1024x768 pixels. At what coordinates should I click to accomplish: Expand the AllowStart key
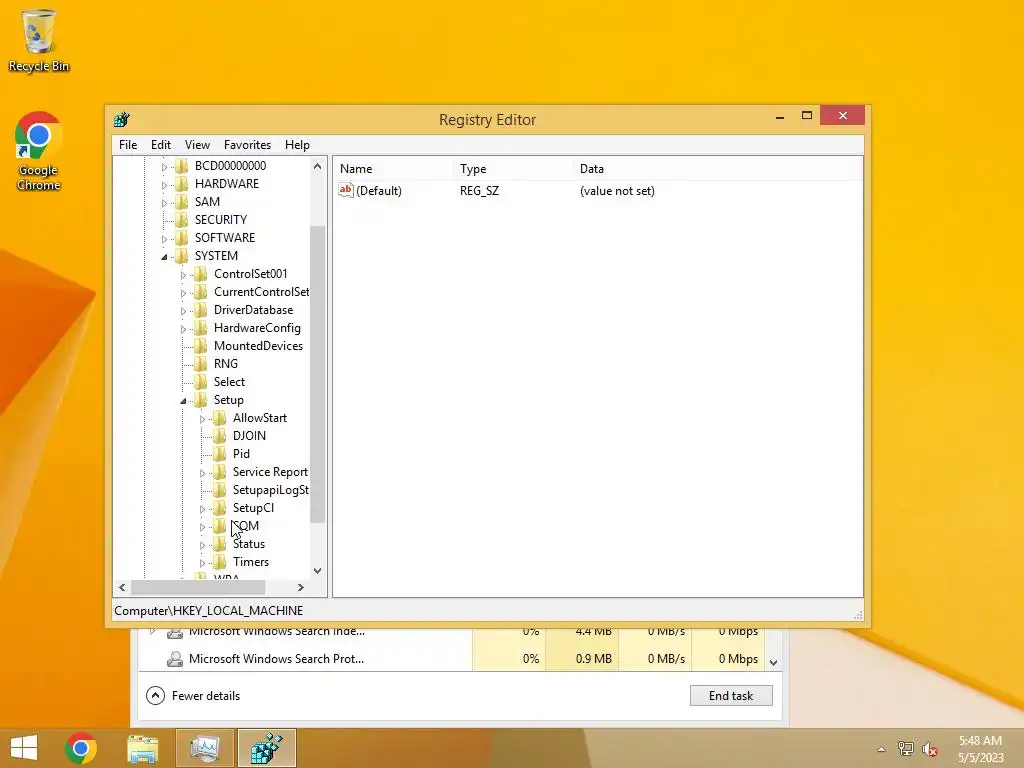pyautogui.click(x=202, y=419)
